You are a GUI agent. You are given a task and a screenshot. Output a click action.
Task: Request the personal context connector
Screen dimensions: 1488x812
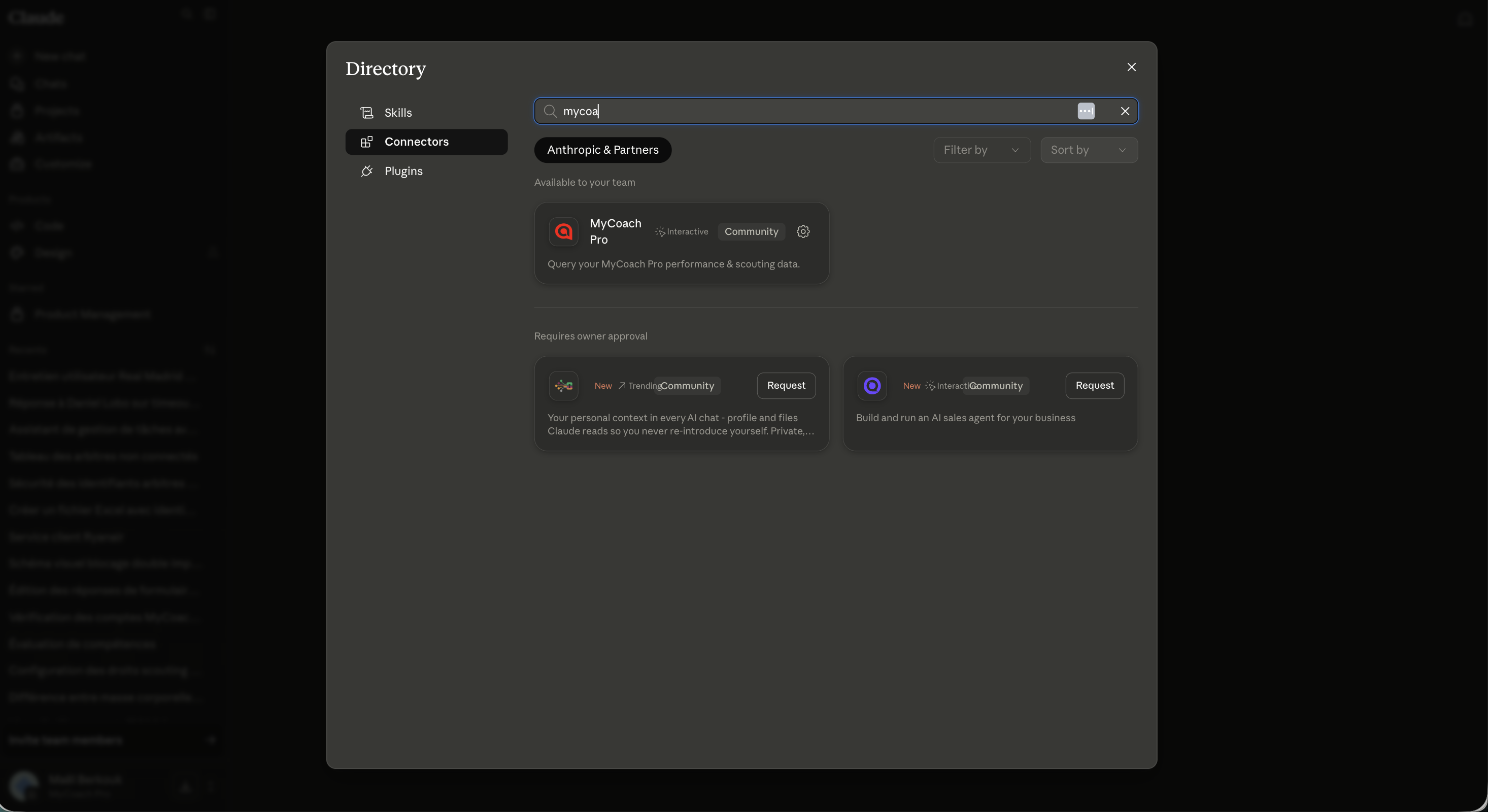coord(786,385)
